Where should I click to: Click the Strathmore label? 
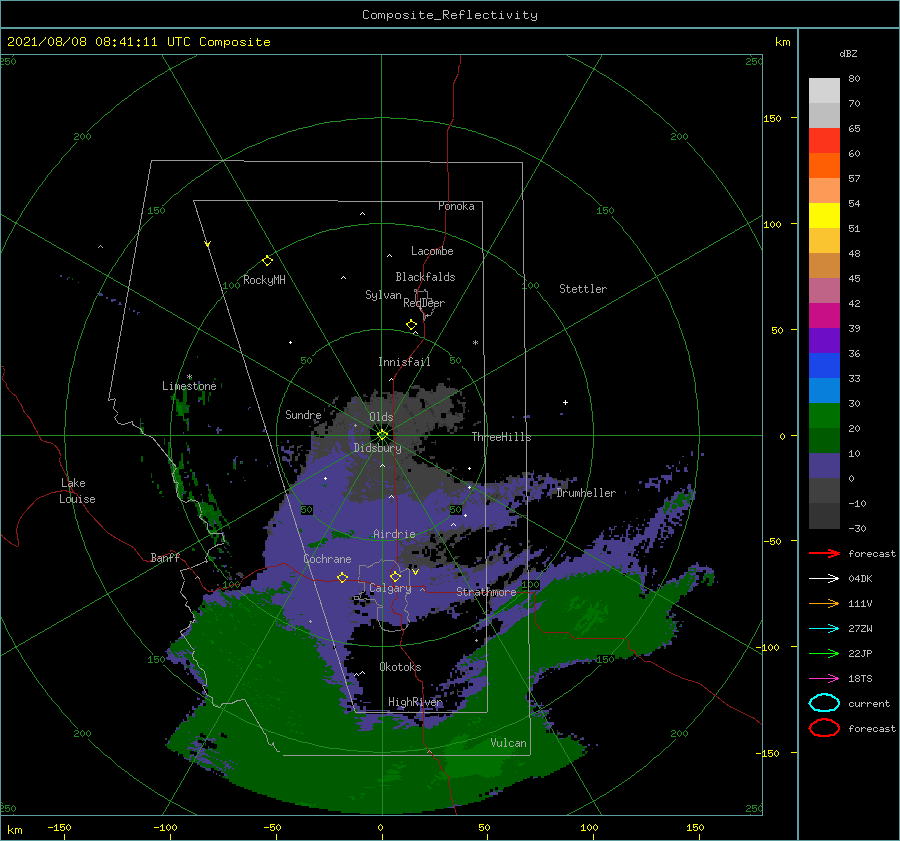tap(486, 591)
